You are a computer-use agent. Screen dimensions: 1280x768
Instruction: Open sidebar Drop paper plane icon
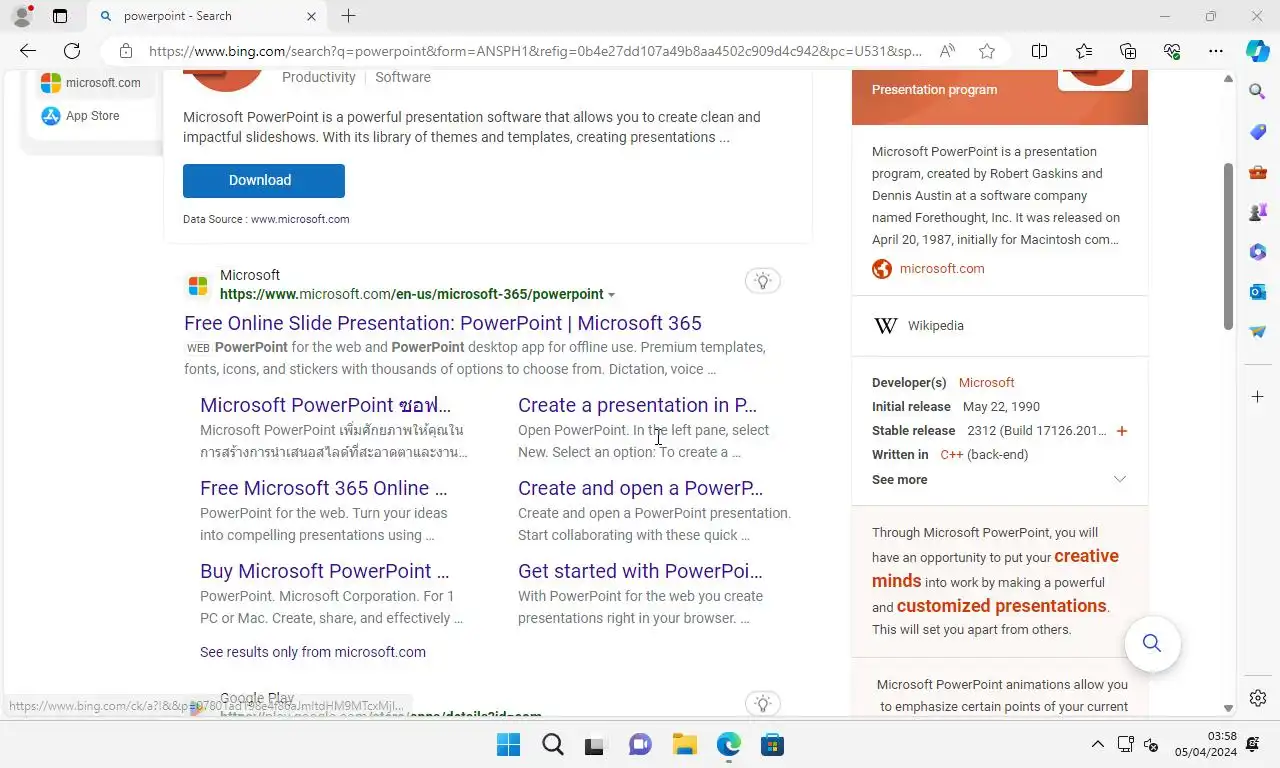pos(1258,332)
